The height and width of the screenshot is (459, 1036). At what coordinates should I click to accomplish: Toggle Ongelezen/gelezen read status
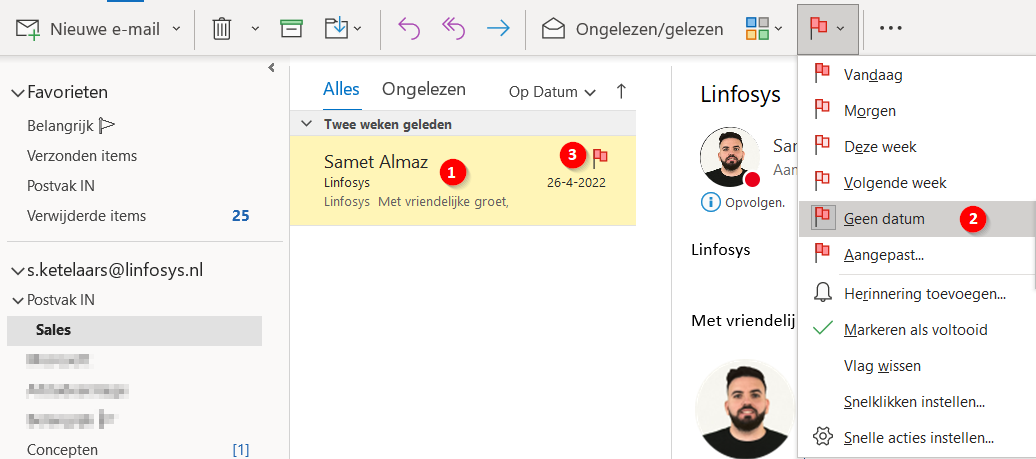pyautogui.click(x=632, y=29)
